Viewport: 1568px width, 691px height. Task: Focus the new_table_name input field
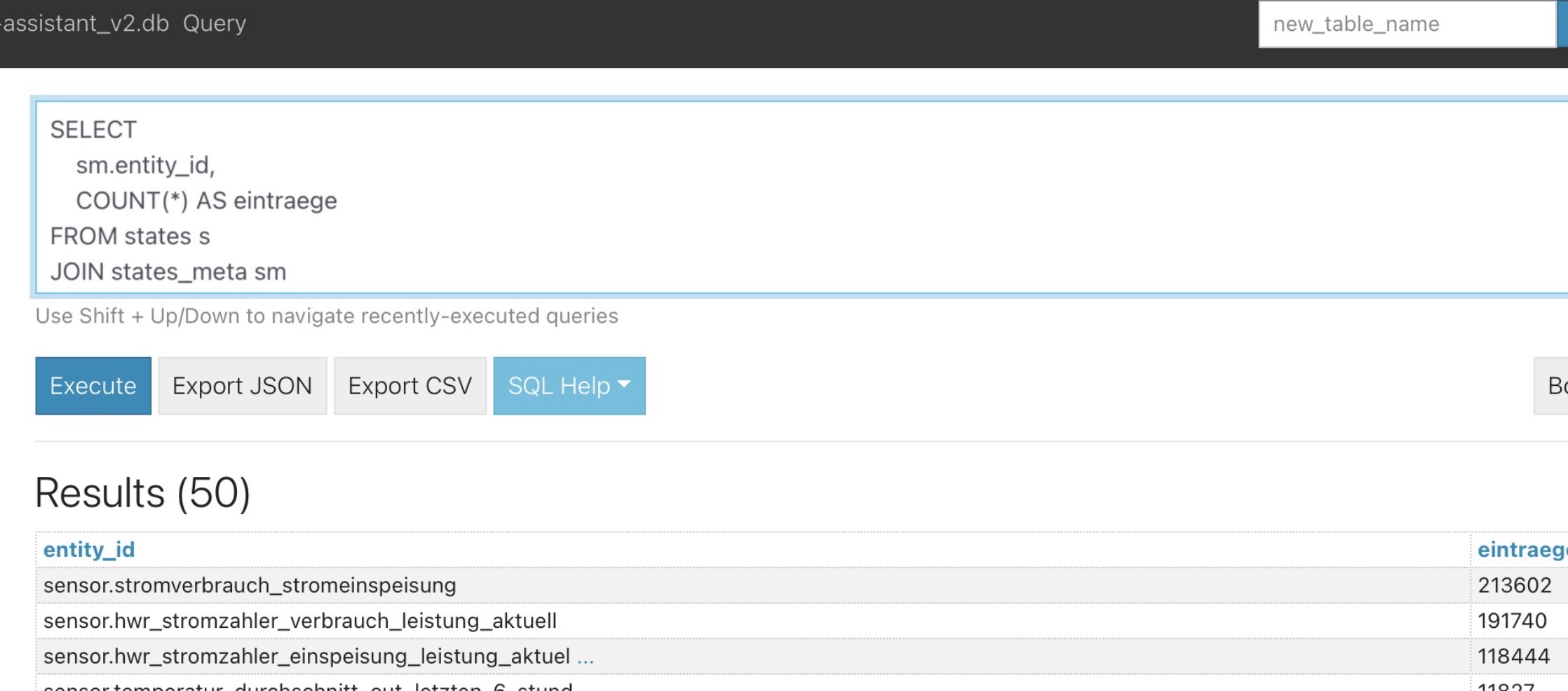point(1407,24)
